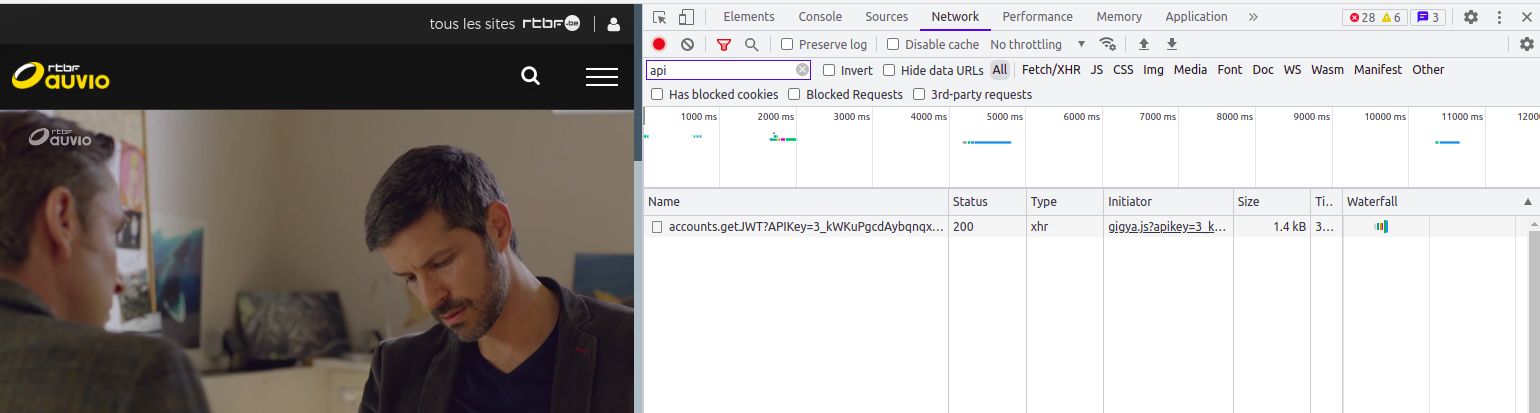Toggle the network filter funnel icon
This screenshot has height=413, width=1540.
[724, 44]
